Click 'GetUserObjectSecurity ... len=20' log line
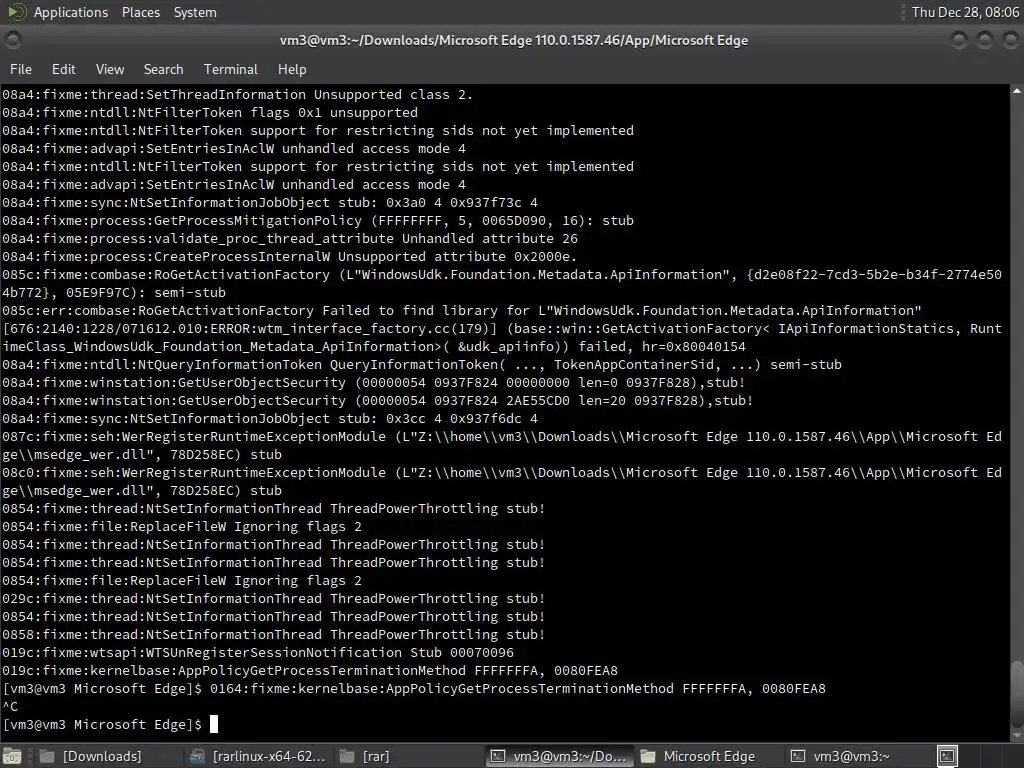Screen dimensions: 1024x768 377,401
